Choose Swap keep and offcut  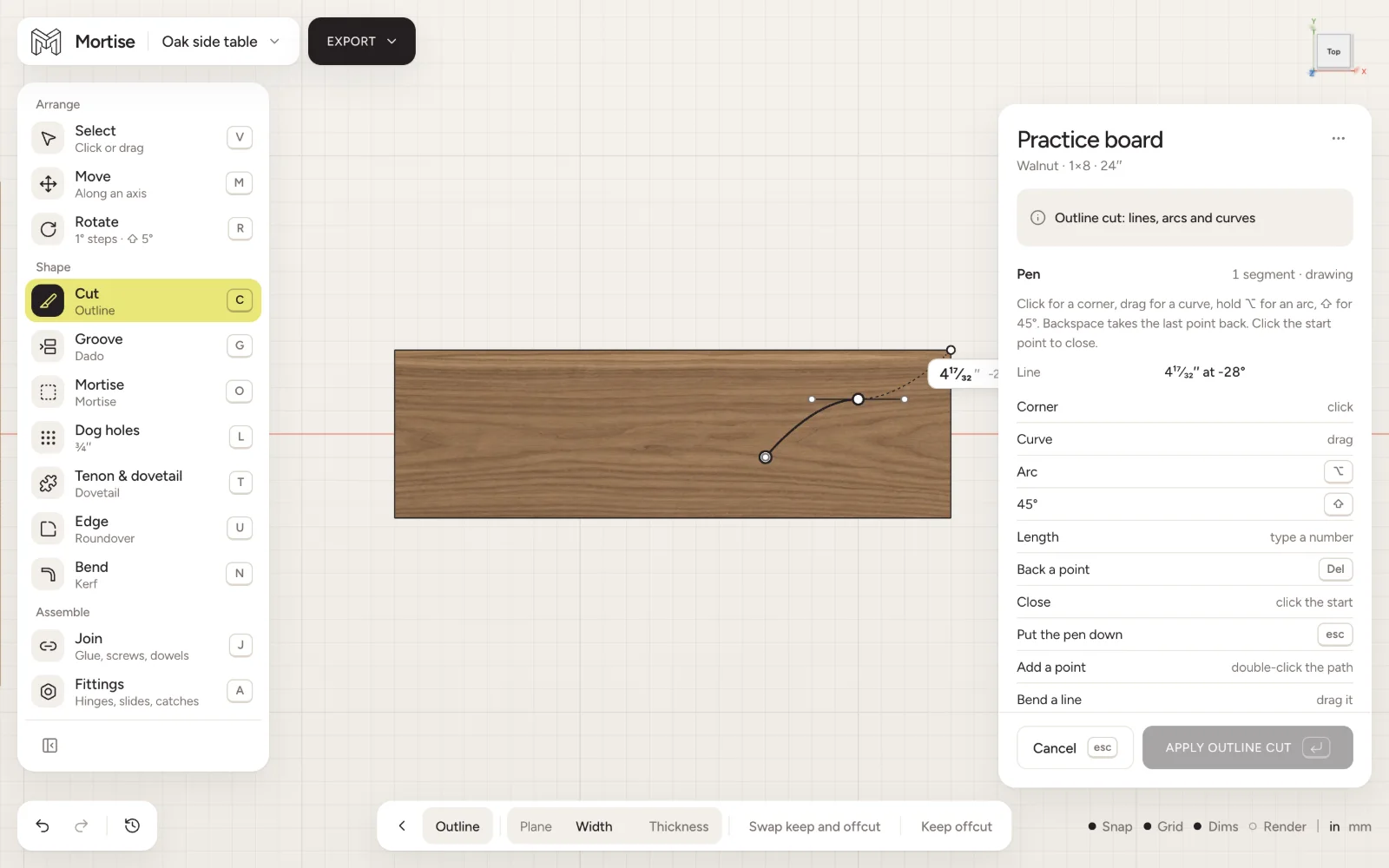tap(814, 826)
